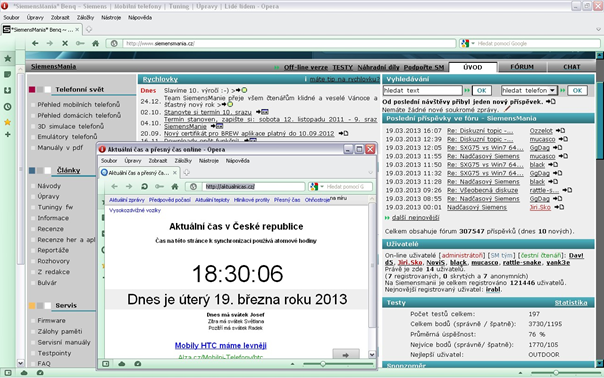Open TESTY link in top navigation
The height and width of the screenshot is (378, 604).
point(342,67)
